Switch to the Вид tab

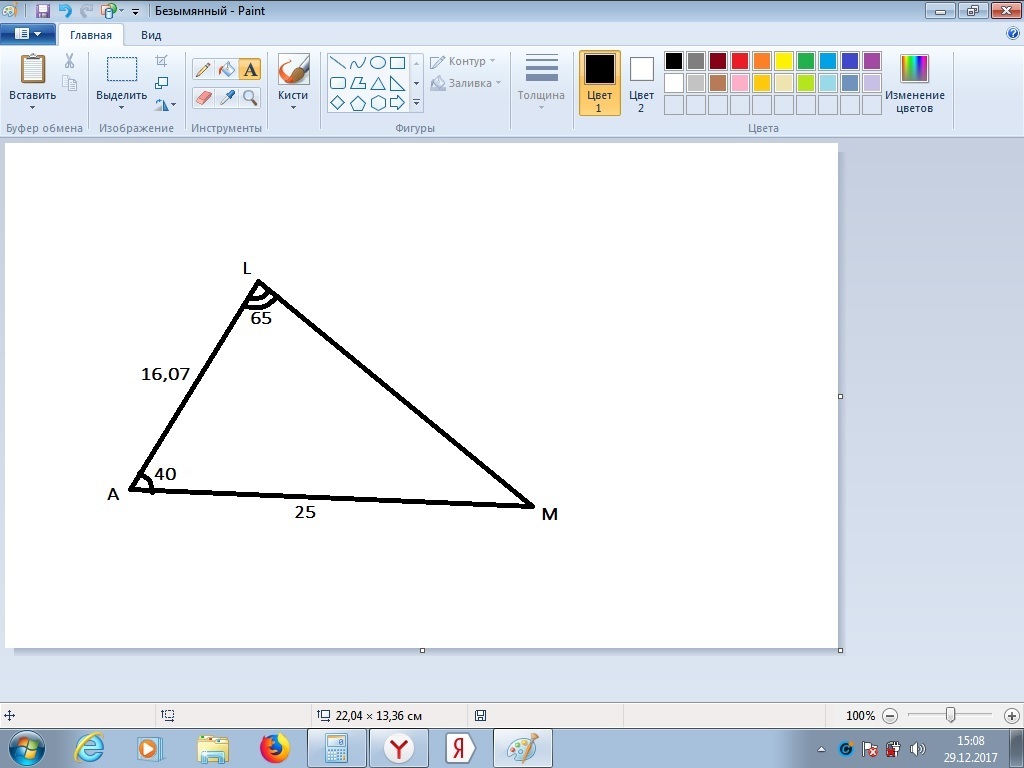coord(151,34)
